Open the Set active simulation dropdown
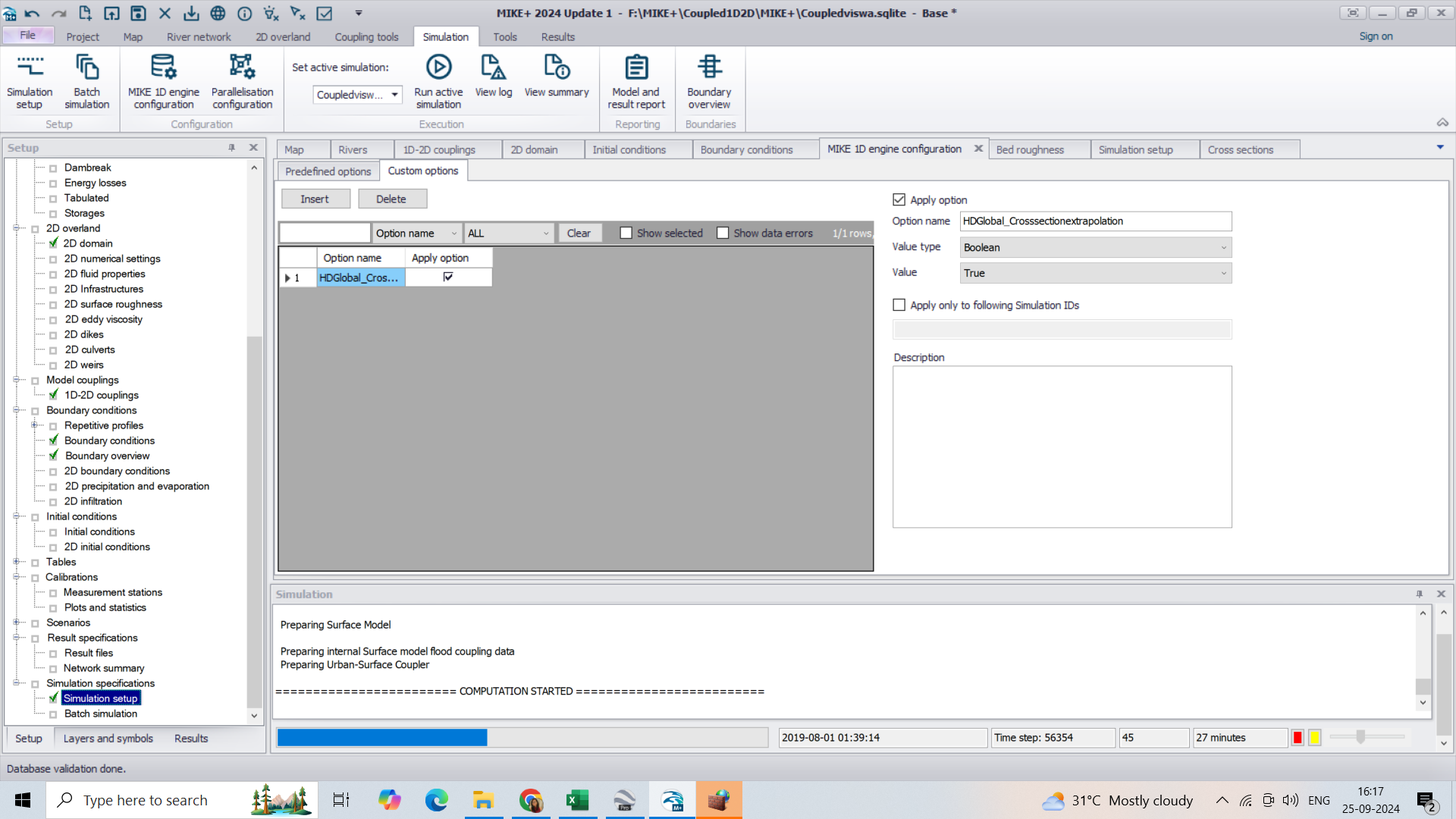Image resolution: width=1456 pixels, height=819 pixels. pyautogui.click(x=357, y=95)
